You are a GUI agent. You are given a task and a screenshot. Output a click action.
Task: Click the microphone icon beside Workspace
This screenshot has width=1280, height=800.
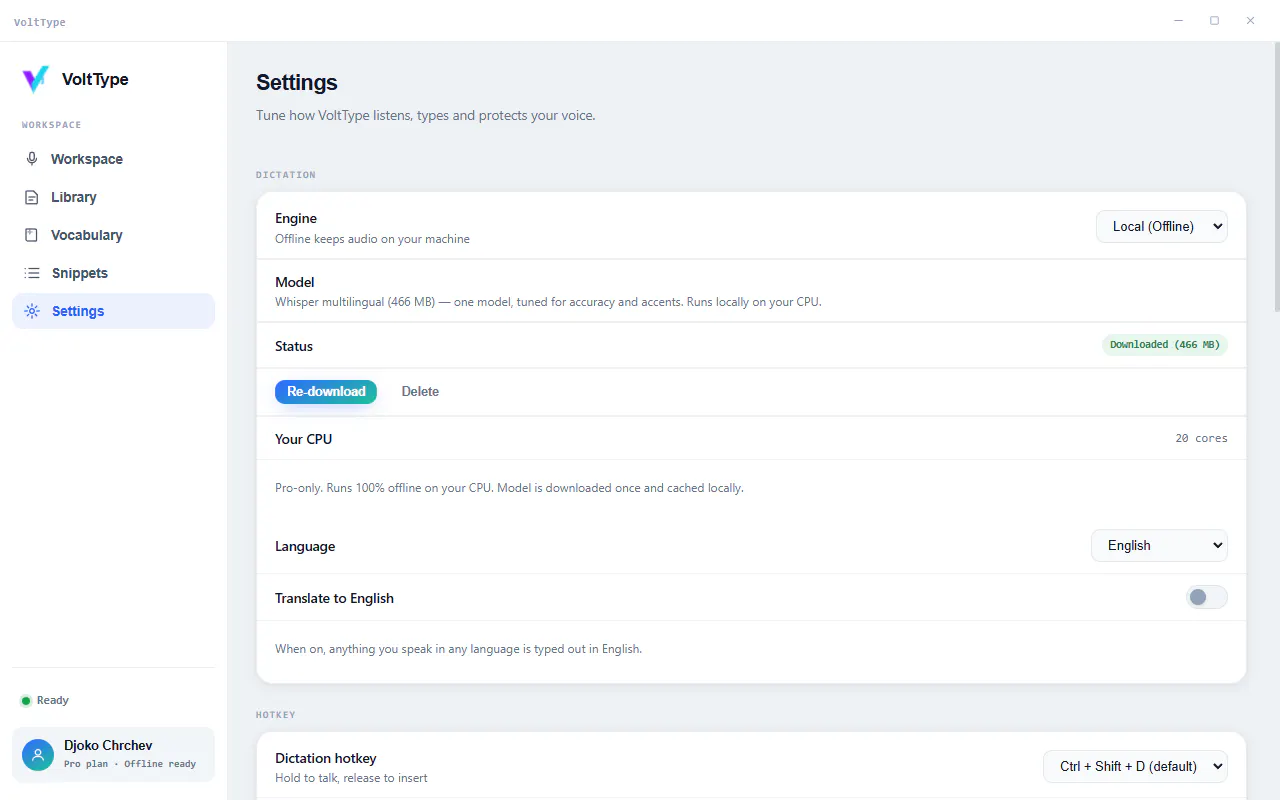click(x=32, y=159)
